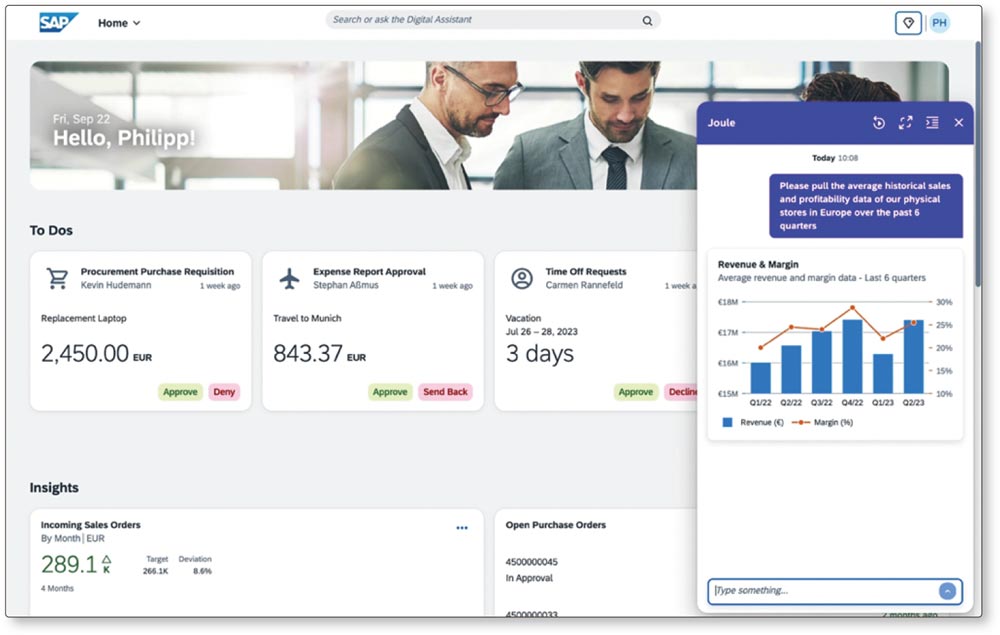The width and height of the screenshot is (1000, 635).
Task: Click the search magnifier icon
Action: tap(647, 20)
